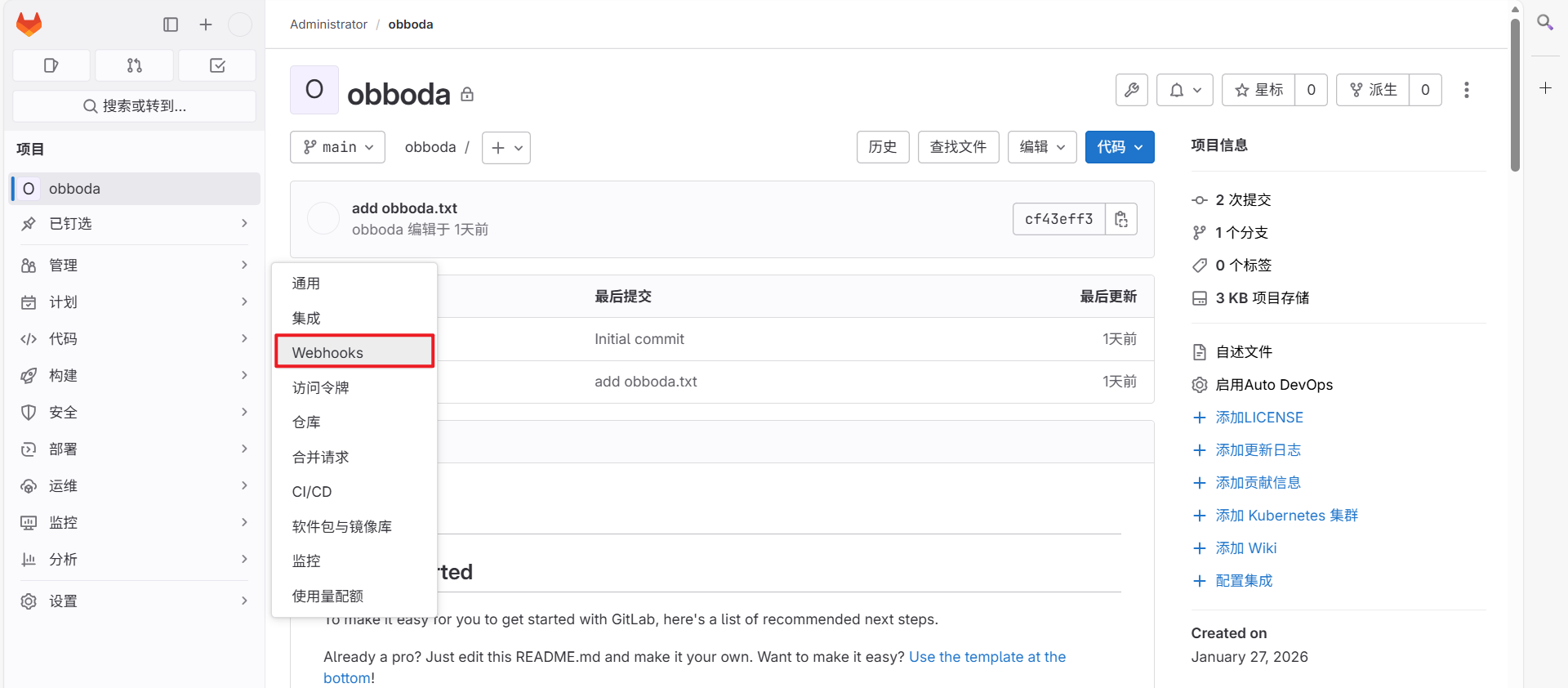
Task: Star the project with 星标 button
Action: (1258, 90)
